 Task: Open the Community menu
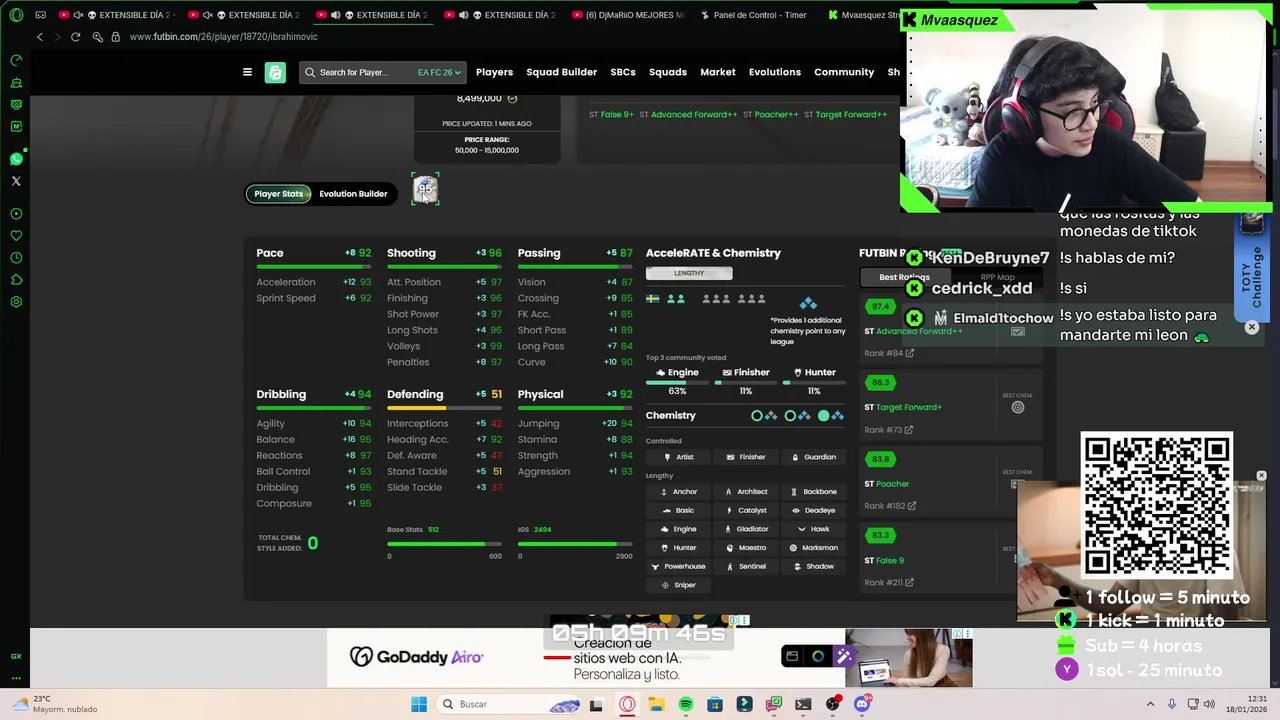[844, 72]
